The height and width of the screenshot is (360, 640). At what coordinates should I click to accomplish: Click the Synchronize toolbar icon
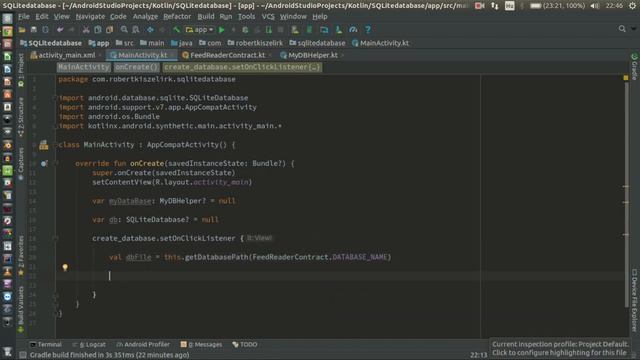(x=45, y=30)
